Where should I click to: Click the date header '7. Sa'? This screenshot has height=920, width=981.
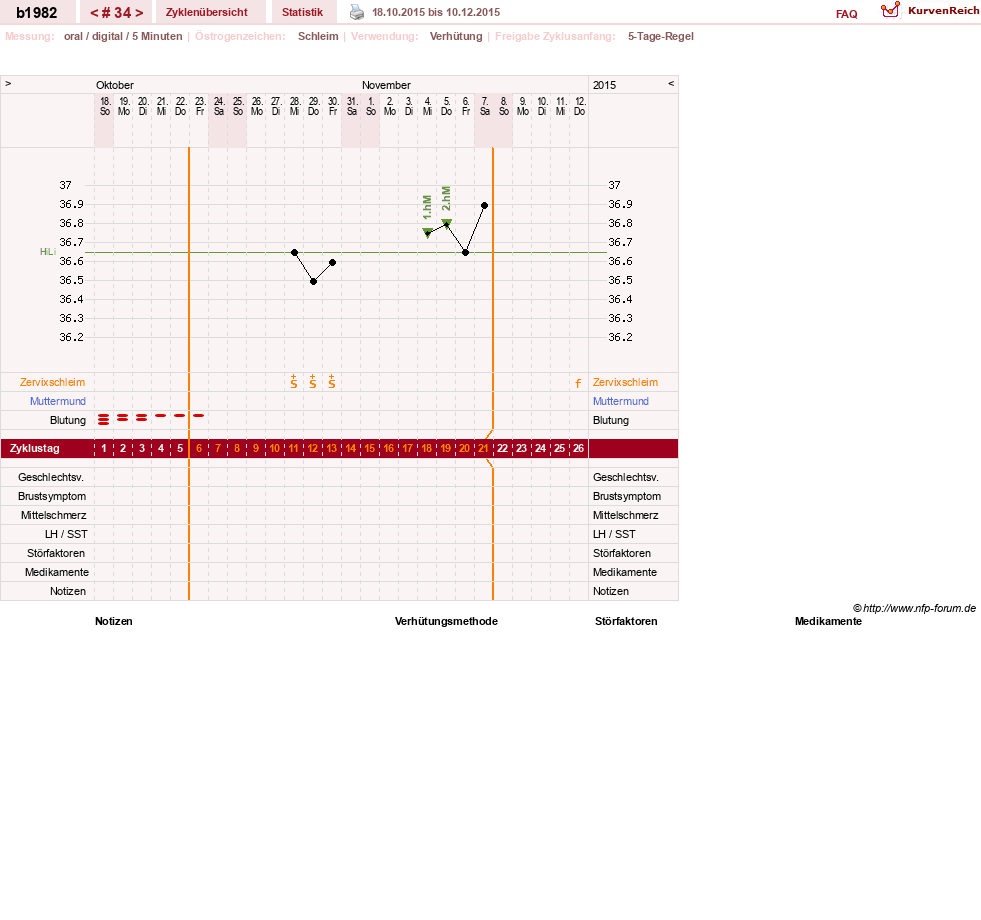tap(485, 106)
